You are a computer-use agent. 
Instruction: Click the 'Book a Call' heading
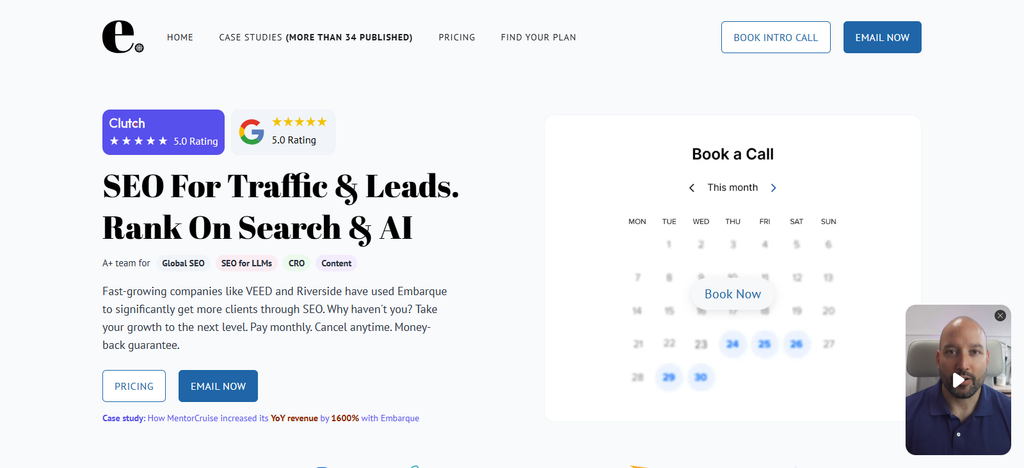pyautogui.click(x=733, y=154)
